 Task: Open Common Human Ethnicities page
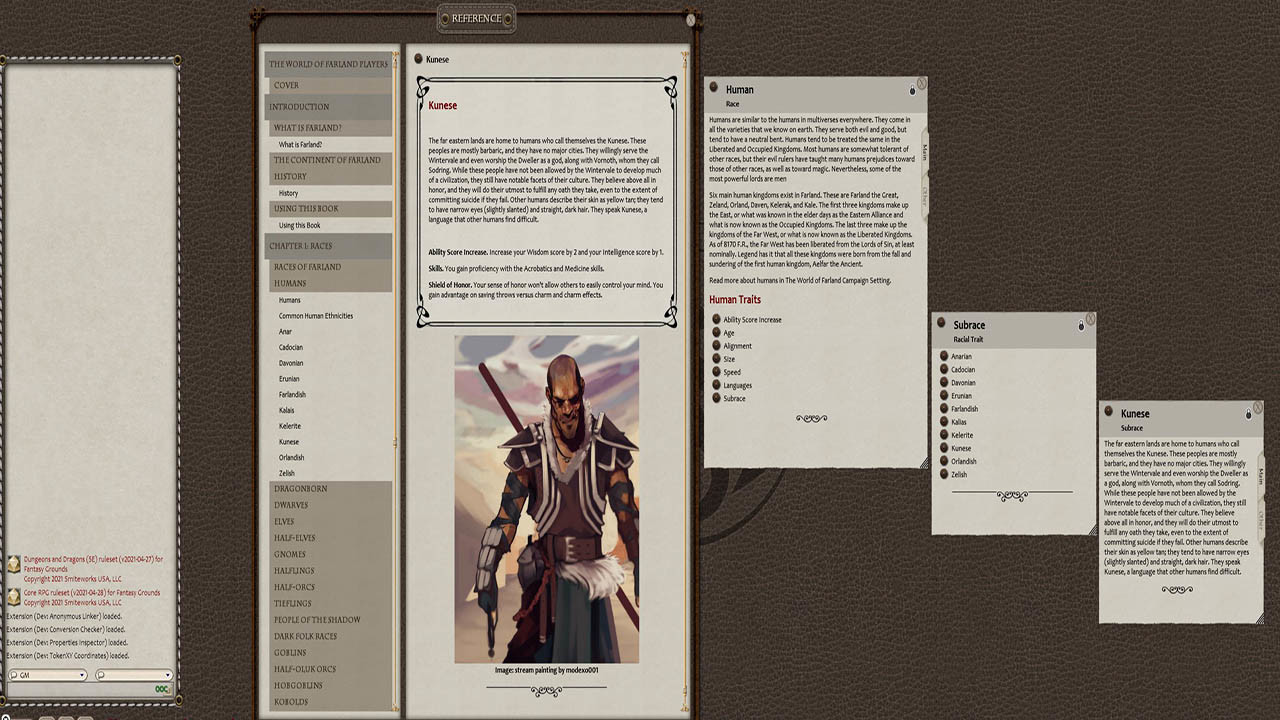315,316
